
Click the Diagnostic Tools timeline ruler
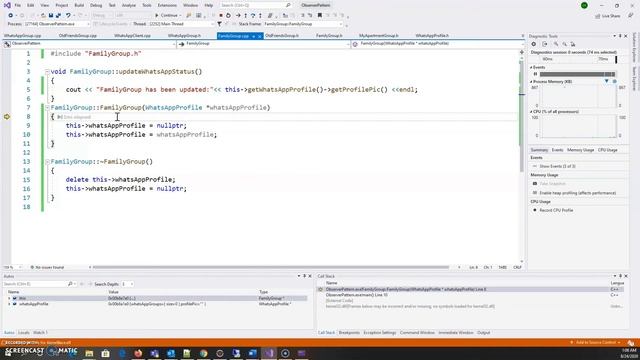[x=574, y=60]
